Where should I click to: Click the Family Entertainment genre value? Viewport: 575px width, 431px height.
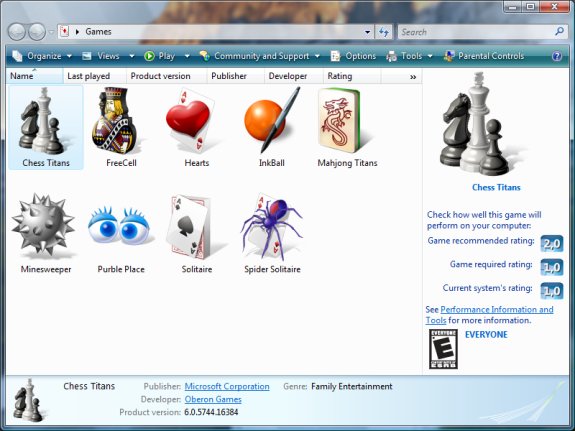point(352,386)
